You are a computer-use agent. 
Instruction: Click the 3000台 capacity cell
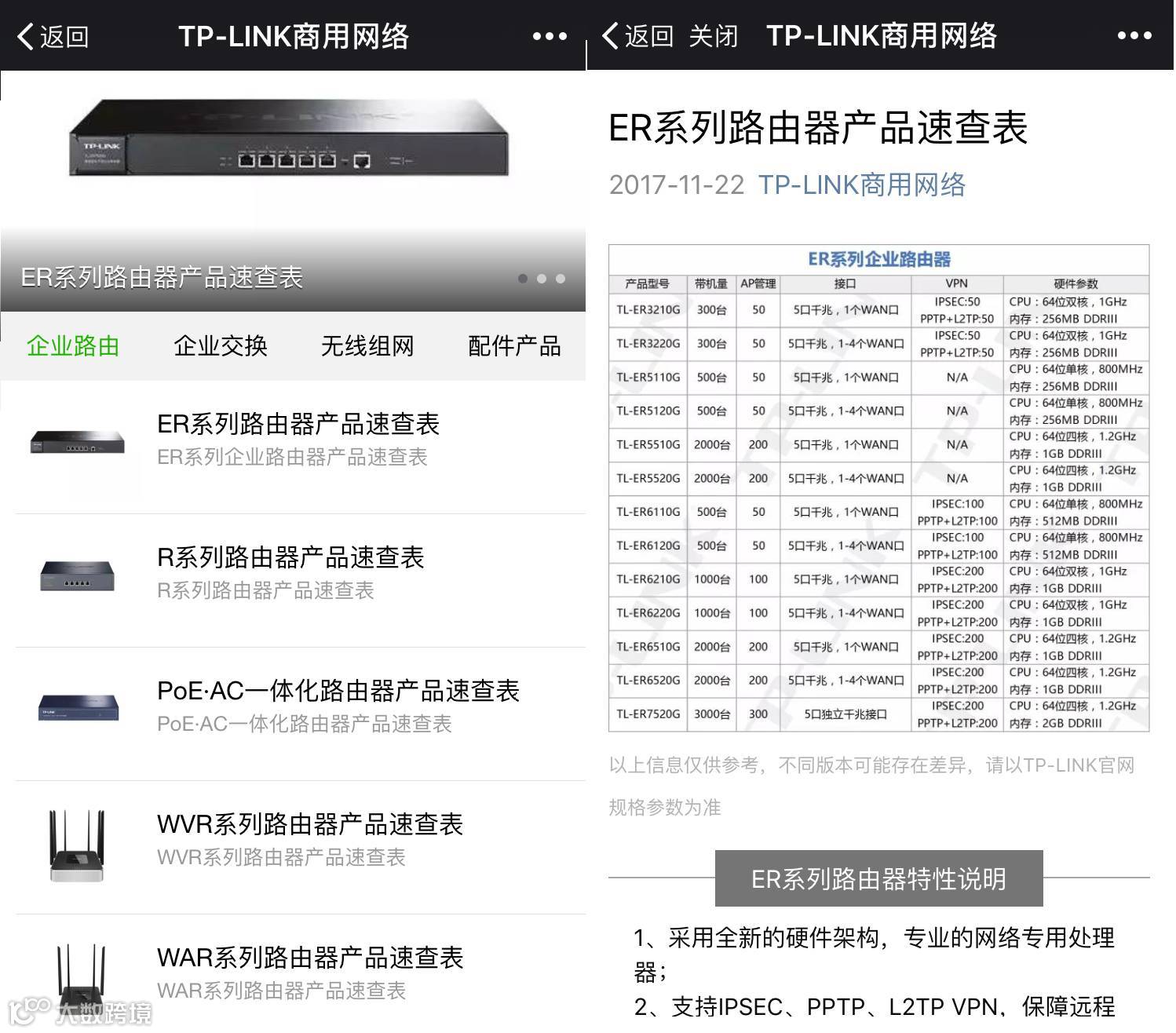[711, 714]
